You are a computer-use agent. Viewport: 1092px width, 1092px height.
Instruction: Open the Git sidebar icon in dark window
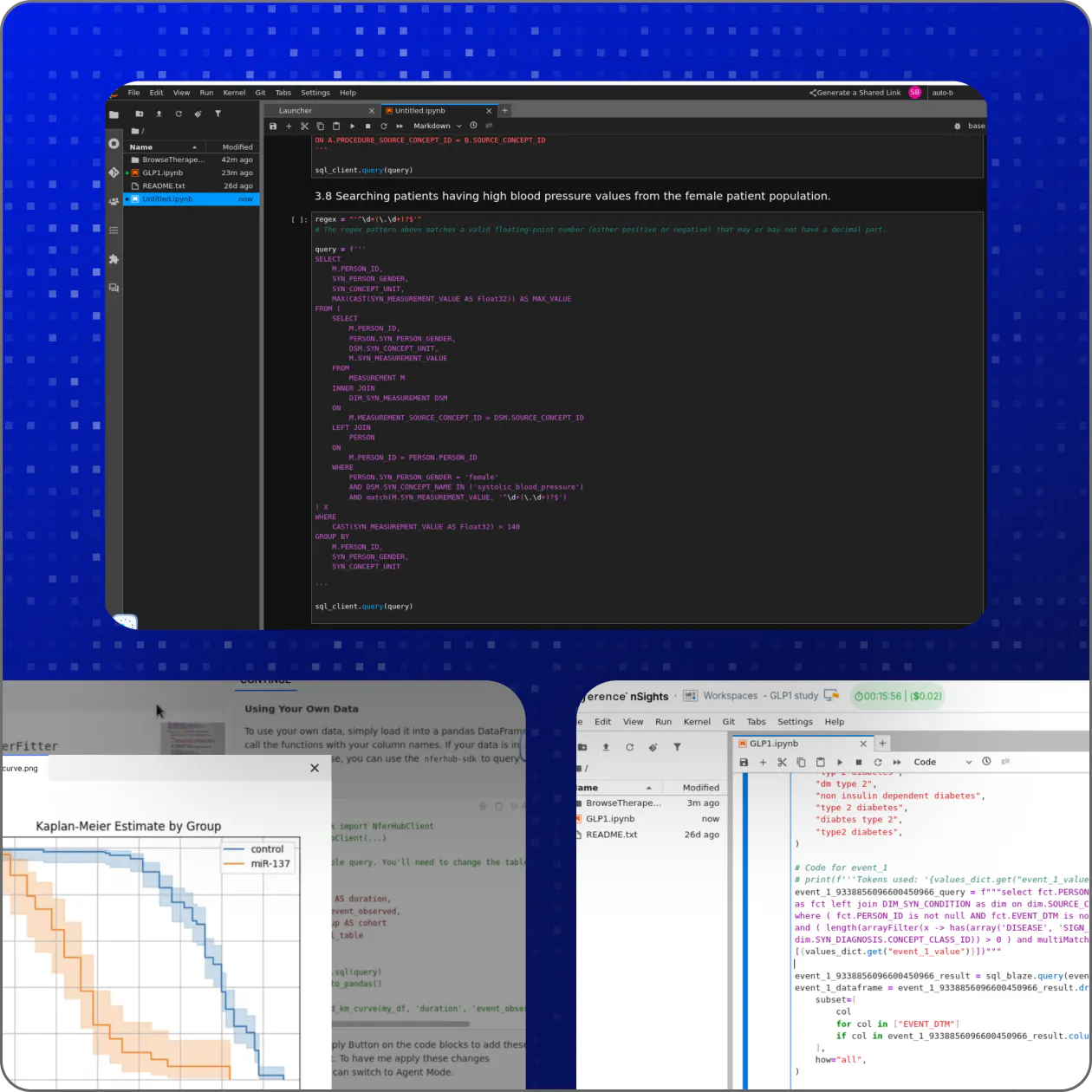[114, 172]
